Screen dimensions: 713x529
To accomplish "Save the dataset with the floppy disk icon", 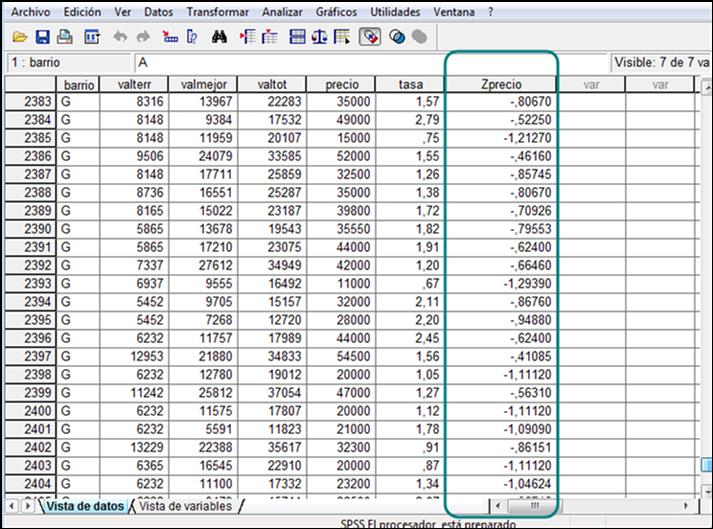I will (42, 37).
